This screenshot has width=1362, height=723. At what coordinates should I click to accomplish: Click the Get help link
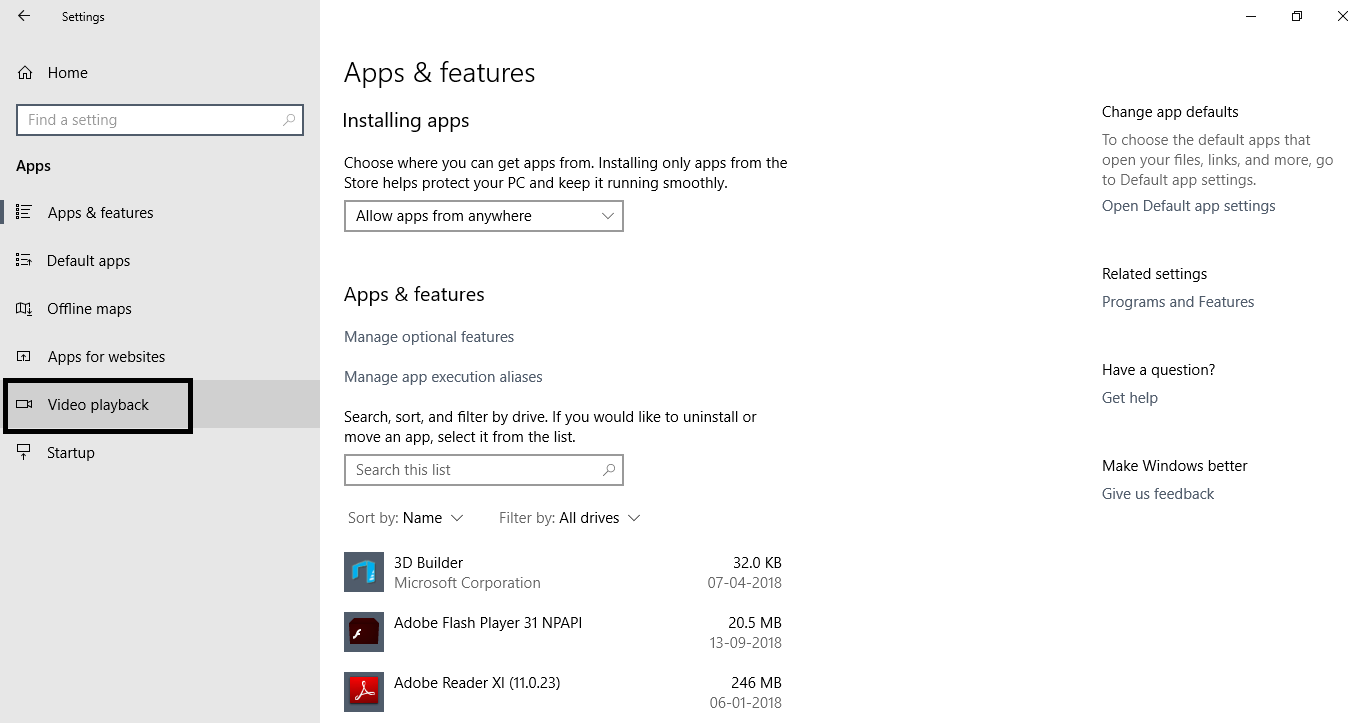1130,398
